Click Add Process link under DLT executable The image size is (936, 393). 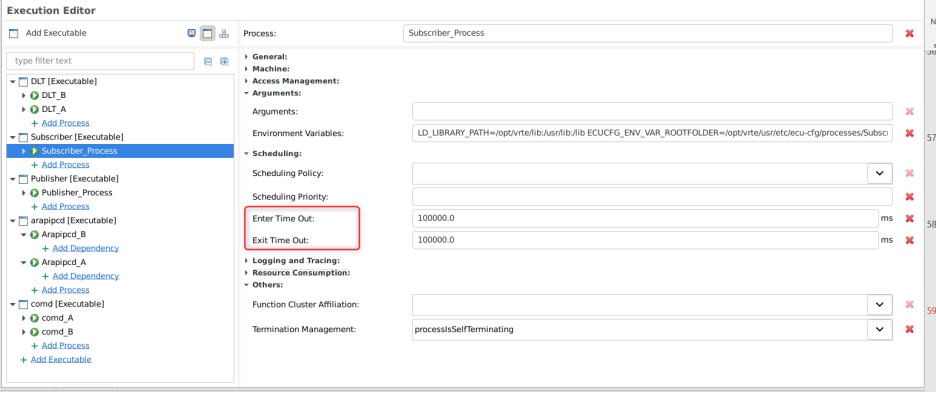pos(65,123)
